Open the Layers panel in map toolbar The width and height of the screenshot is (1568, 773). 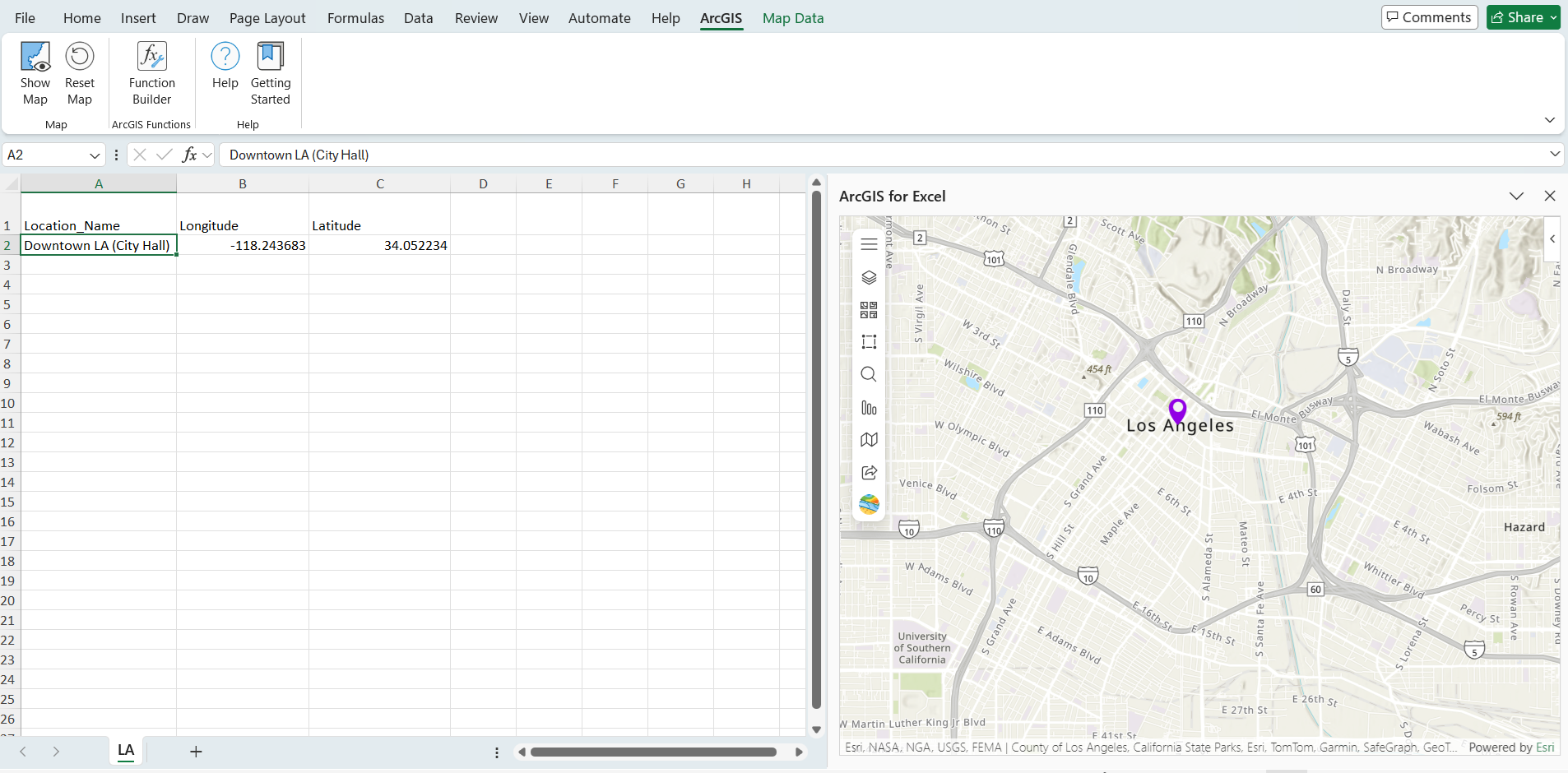point(869,278)
